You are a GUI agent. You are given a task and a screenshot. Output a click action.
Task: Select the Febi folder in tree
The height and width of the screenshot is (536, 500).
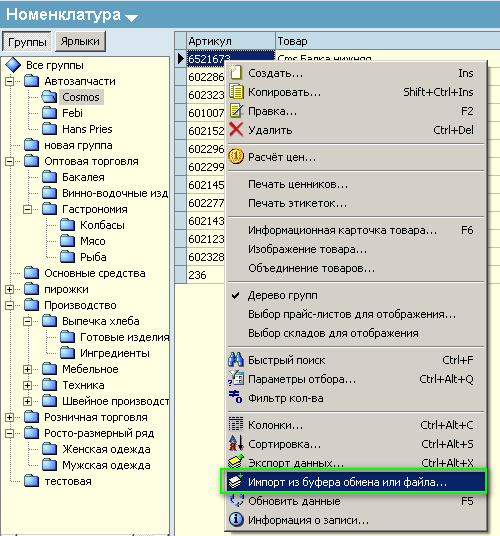click(72, 113)
